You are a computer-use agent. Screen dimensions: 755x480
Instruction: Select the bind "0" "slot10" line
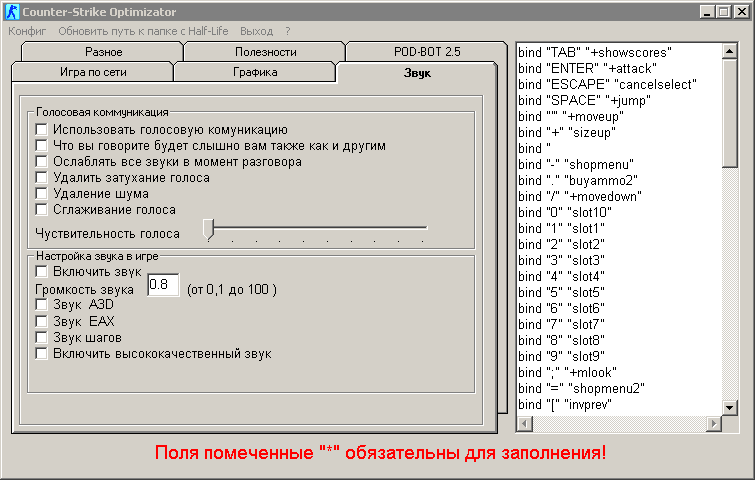pos(565,212)
